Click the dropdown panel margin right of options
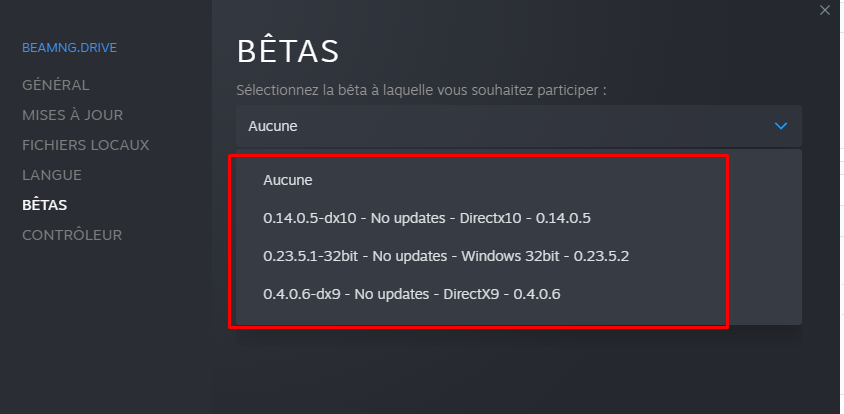This screenshot has width=844, height=414. point(765,237)
